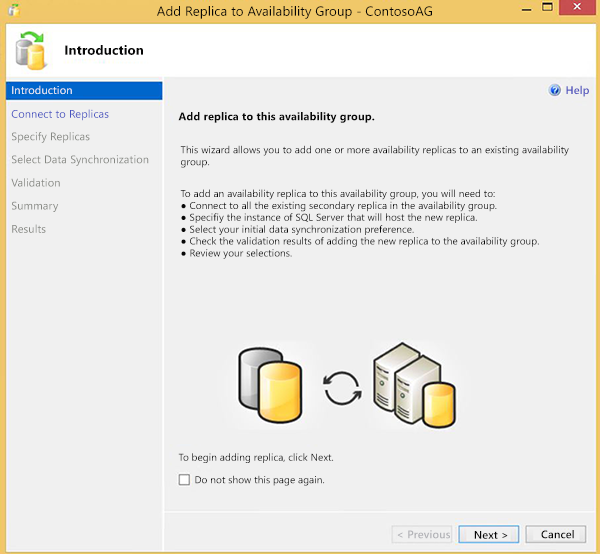This screenshot has height=554, width=600.
Task: Select the Select Data Synchronization step
Action: point(80,160)
